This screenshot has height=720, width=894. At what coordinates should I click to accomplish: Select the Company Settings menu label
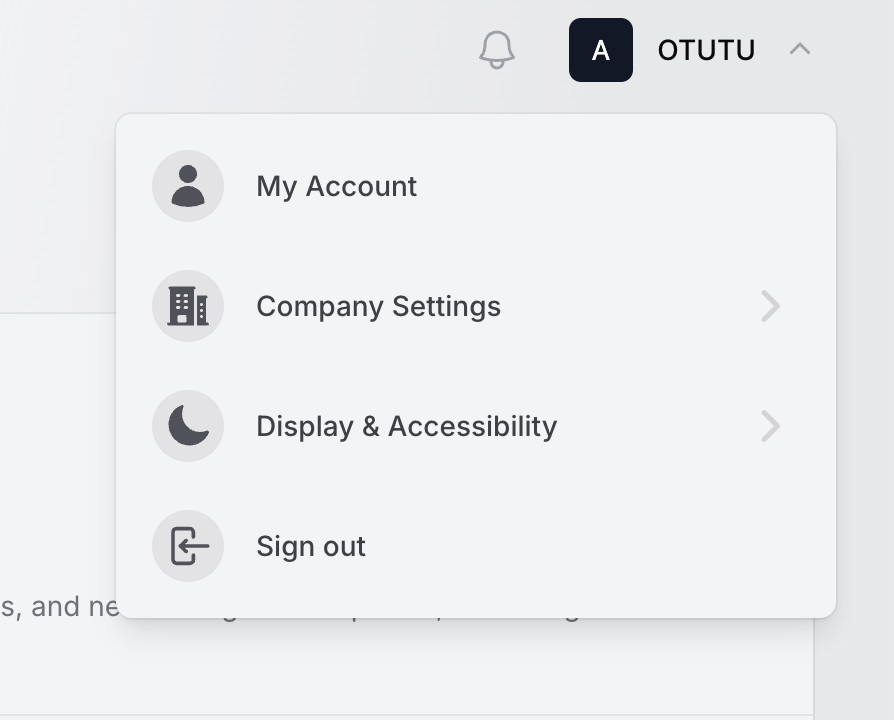378,306
